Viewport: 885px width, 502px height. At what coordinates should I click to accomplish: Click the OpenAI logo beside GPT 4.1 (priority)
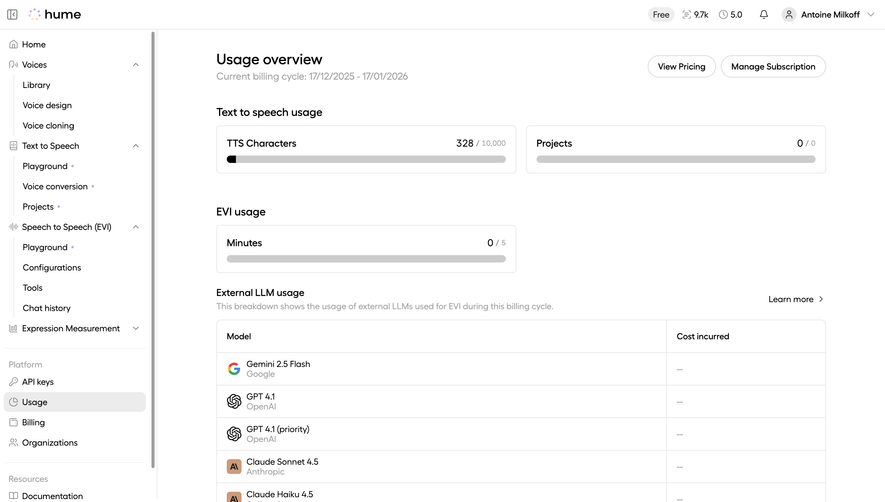click(234, 434)
